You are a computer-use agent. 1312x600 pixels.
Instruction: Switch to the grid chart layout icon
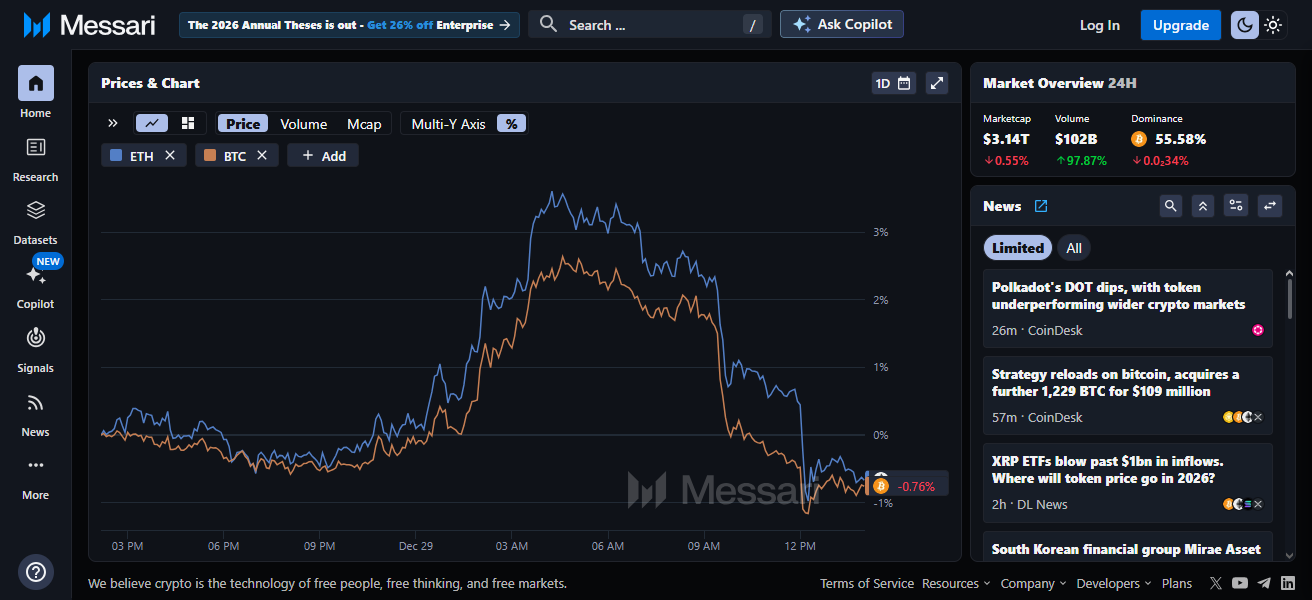(188, 122)
